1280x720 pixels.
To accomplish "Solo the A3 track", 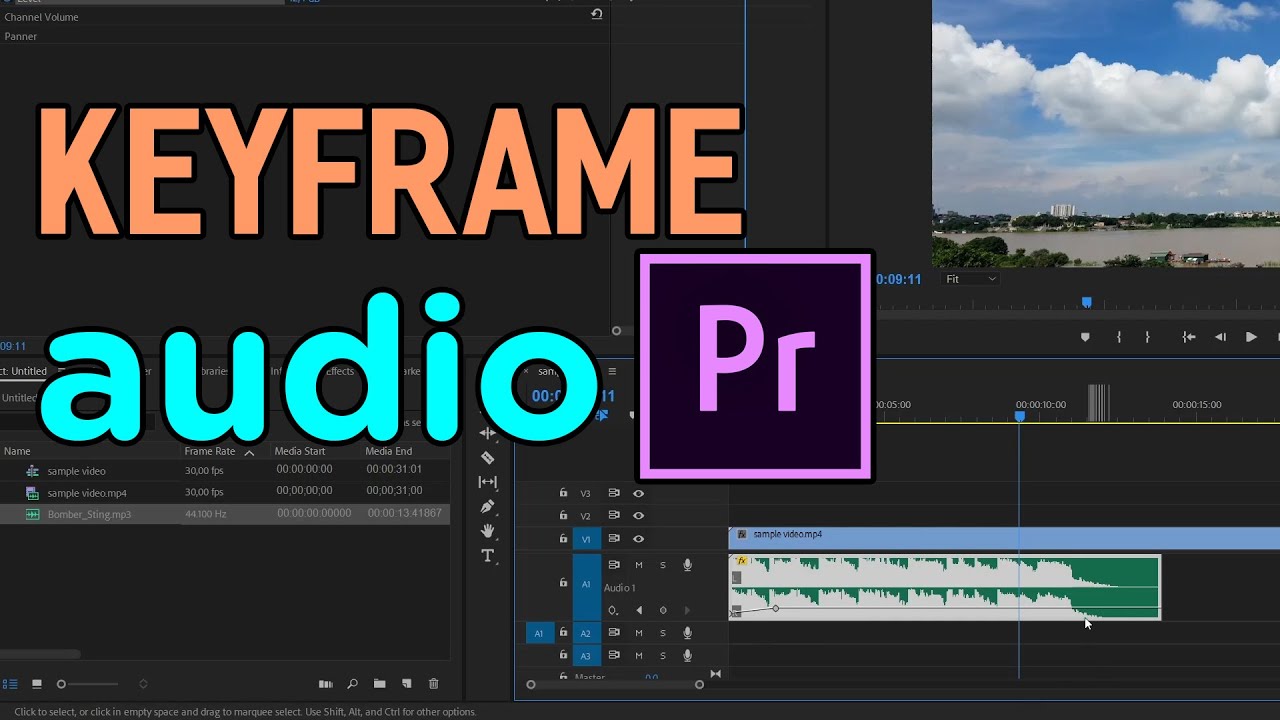I will pyautogui.click(x=662, y=656).
